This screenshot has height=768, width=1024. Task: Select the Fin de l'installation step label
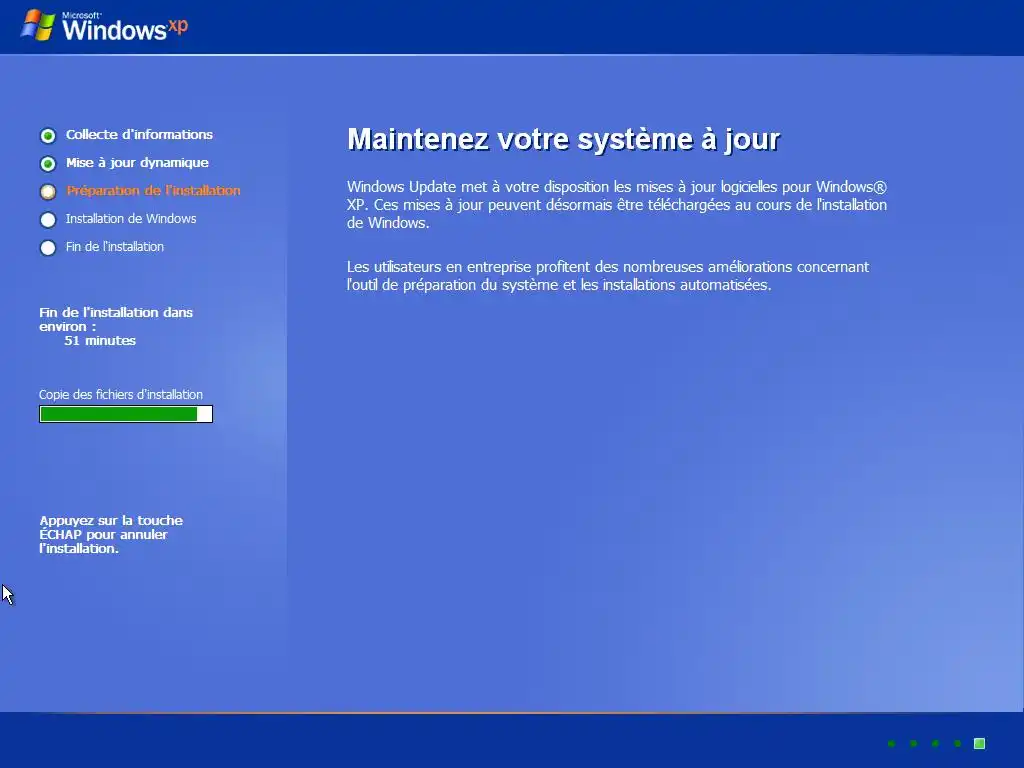click(x=114, y=247)
